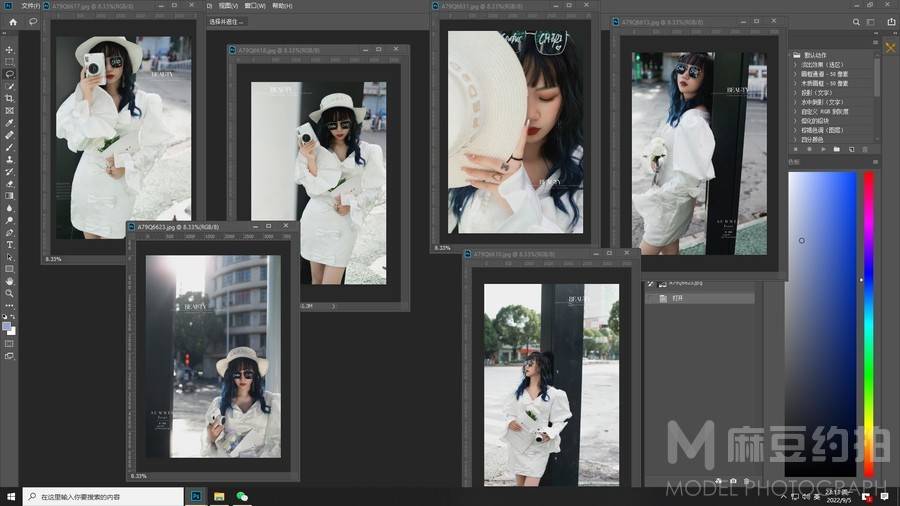Select the Hand tool
900x506 pixels.
pyautogui.click(x=9, y=281)
